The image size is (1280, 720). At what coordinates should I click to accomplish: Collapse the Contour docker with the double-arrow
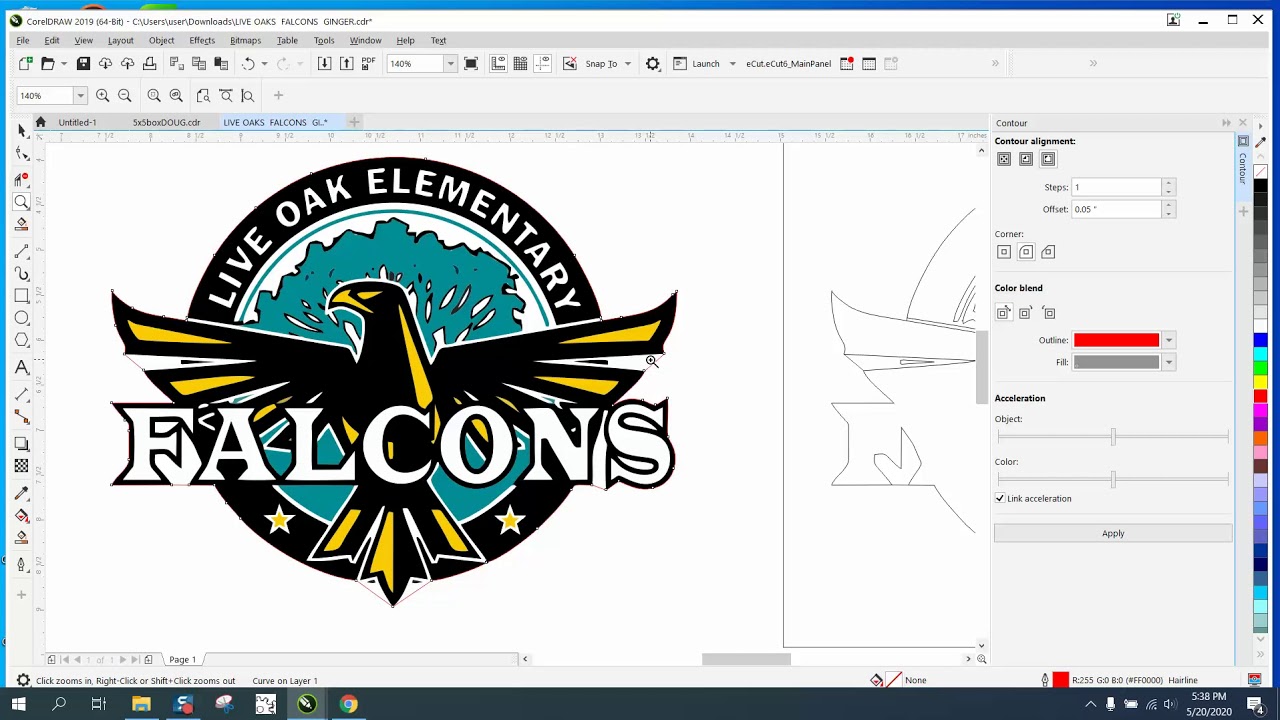(1226, 123)
